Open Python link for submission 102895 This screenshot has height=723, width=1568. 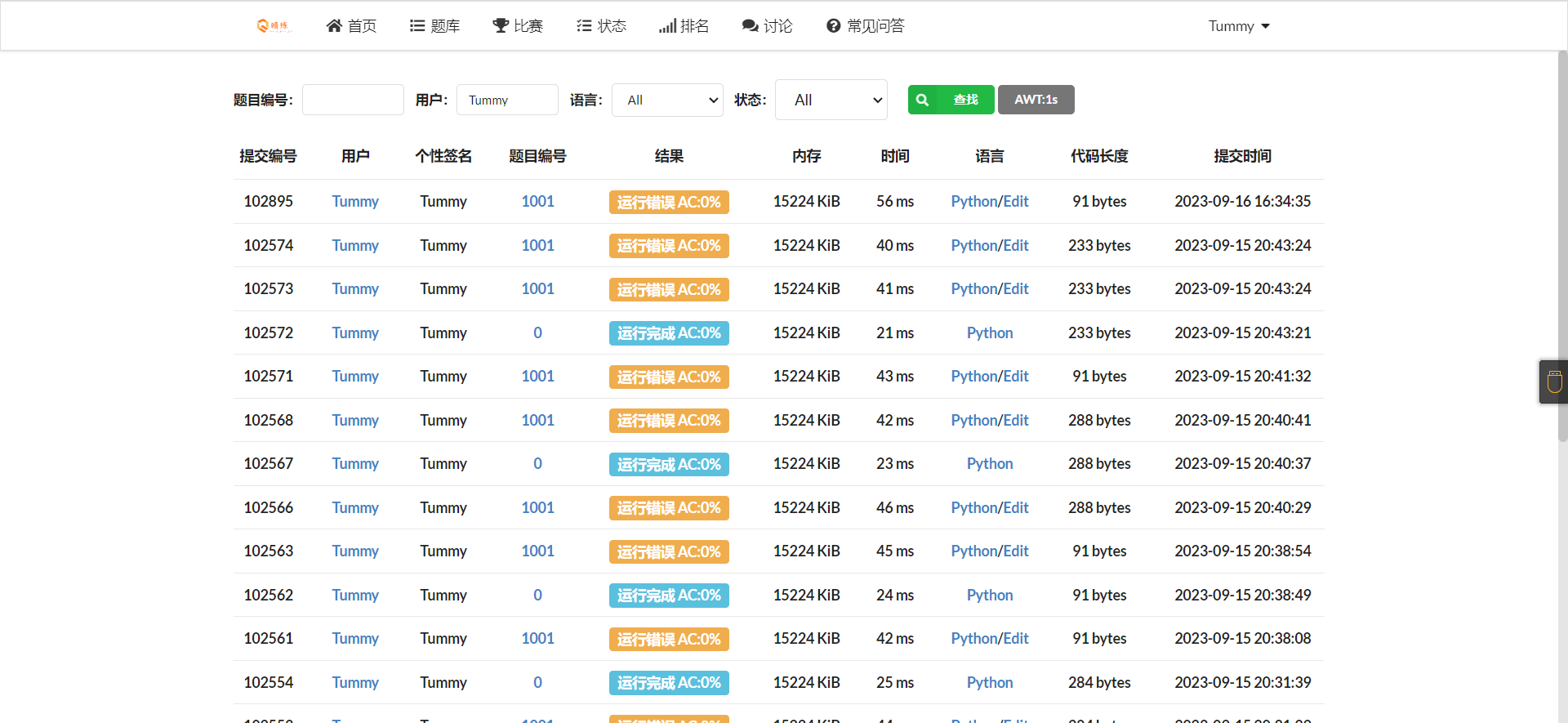coord(973,202)
